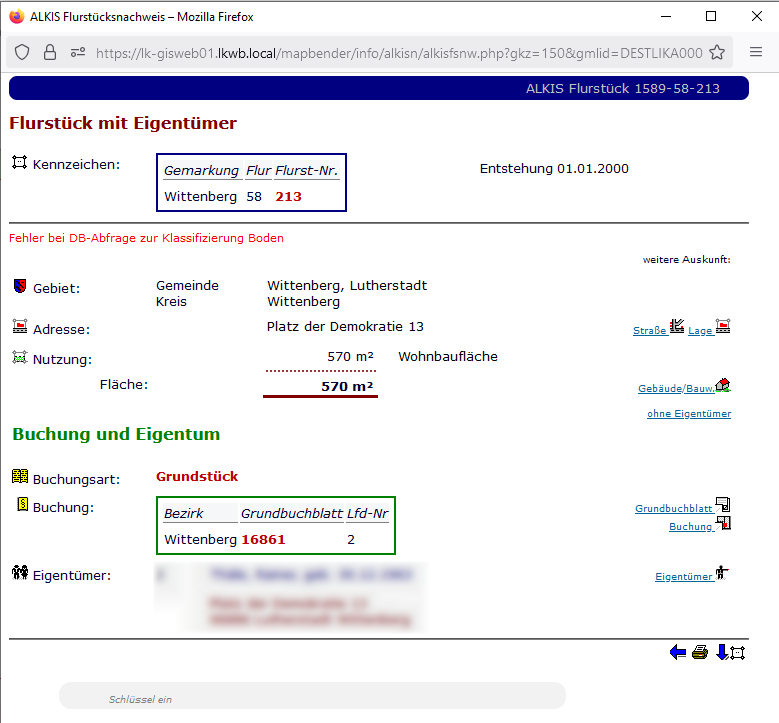Bookmark page with the star icon

[x=717, y=53]
